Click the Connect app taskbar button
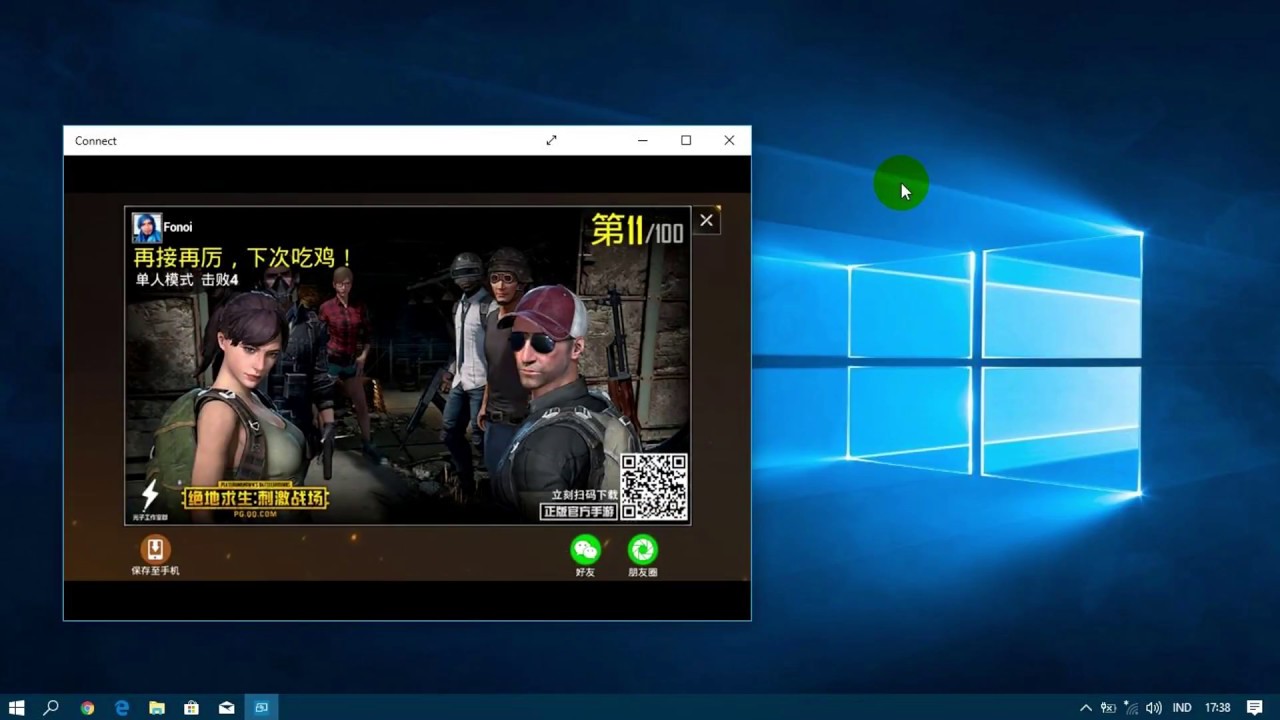This screenshot has width=1280, height=720. click(261, 707)
